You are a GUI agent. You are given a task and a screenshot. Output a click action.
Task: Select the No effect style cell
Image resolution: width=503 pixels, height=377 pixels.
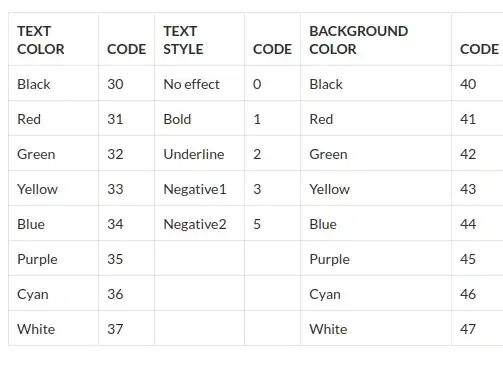click(199, 83)
